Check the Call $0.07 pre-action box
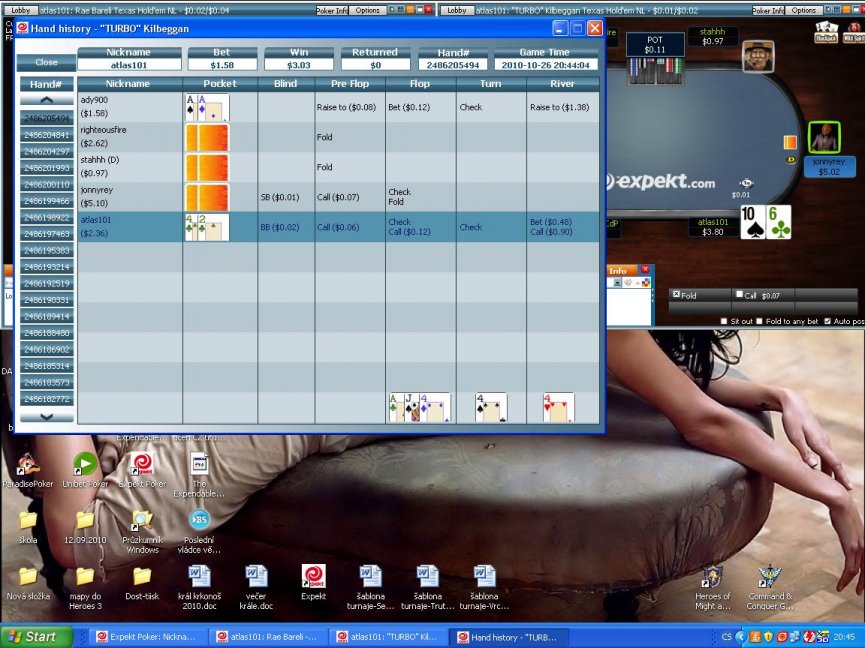 (739, 294)
